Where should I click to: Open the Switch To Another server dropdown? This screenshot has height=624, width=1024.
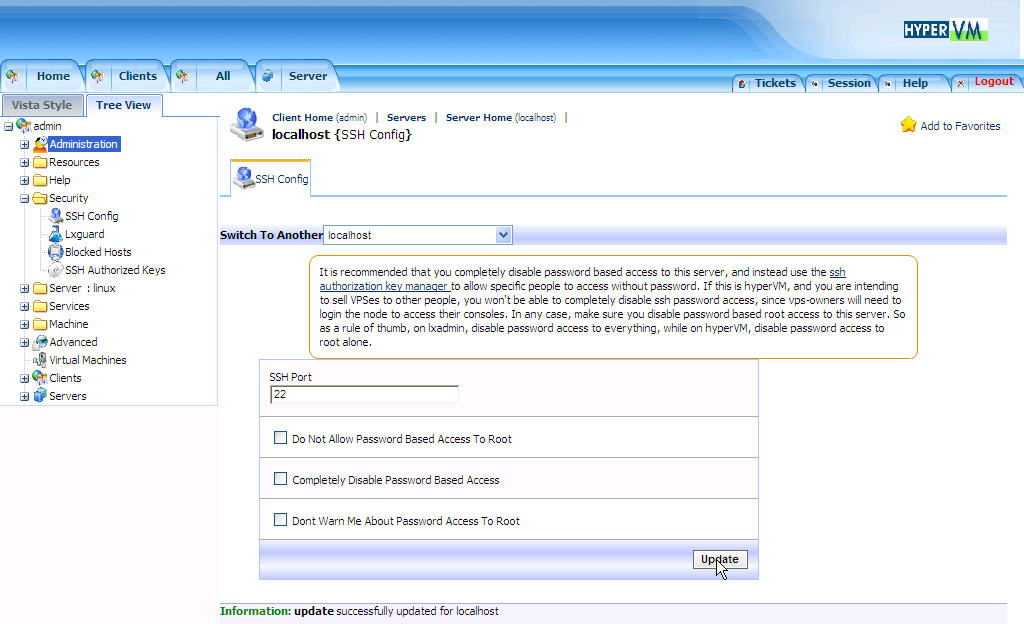(503, 235)
